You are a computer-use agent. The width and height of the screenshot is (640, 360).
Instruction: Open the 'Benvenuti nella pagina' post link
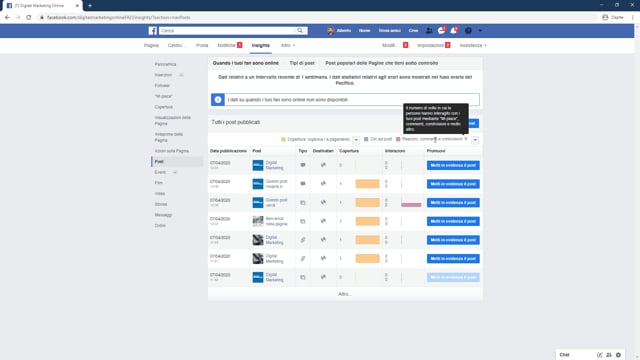(x=276, y=221)
